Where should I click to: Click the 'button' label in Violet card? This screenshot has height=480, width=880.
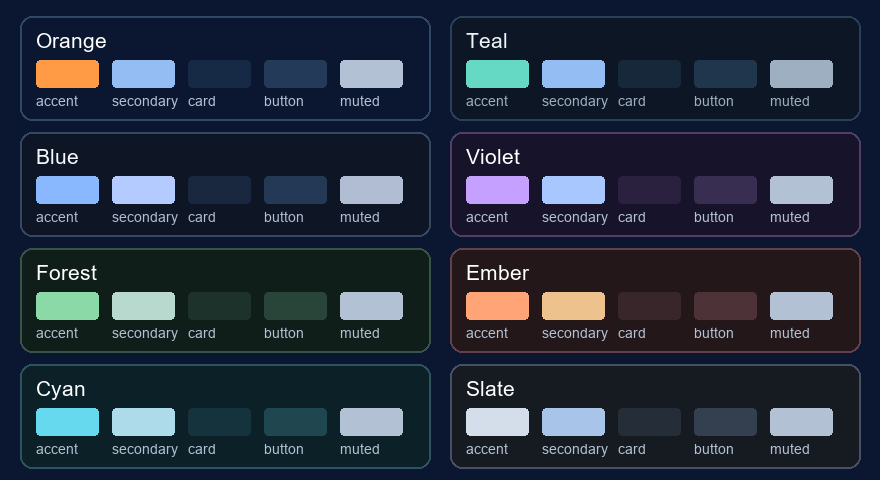pos(713,217)
